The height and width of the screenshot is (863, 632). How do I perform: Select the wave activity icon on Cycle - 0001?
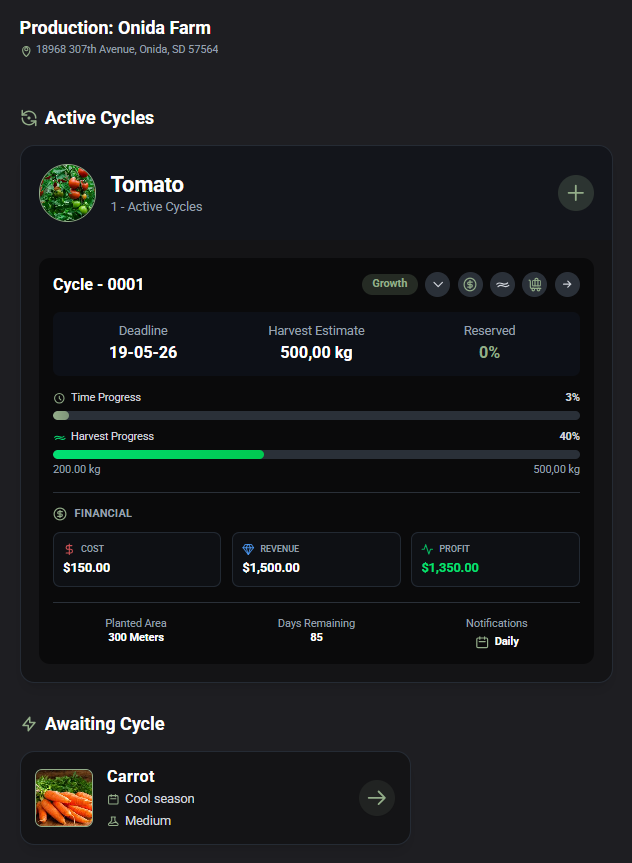coord(502,284)
